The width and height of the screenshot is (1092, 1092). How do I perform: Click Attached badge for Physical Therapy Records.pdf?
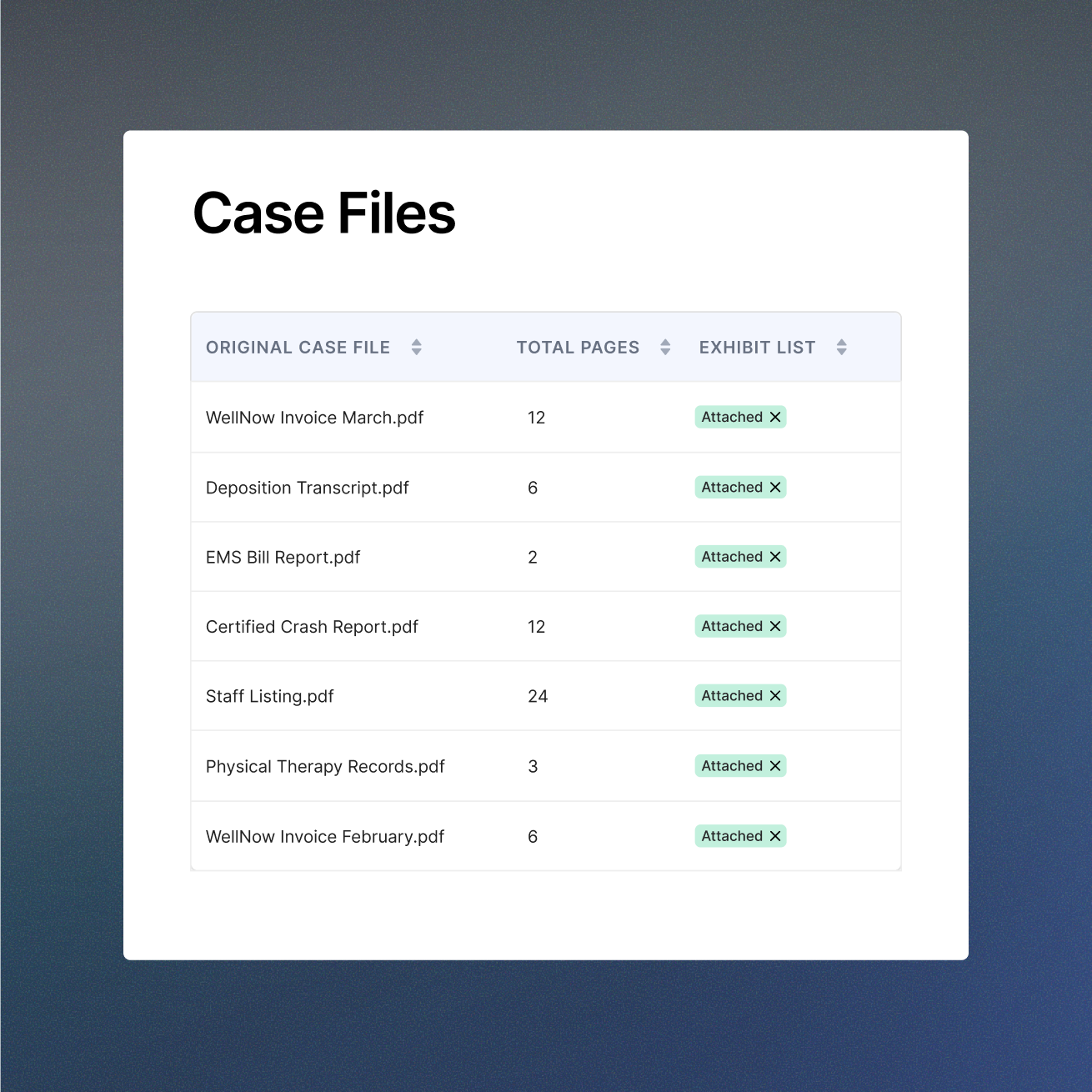point(731,766)
